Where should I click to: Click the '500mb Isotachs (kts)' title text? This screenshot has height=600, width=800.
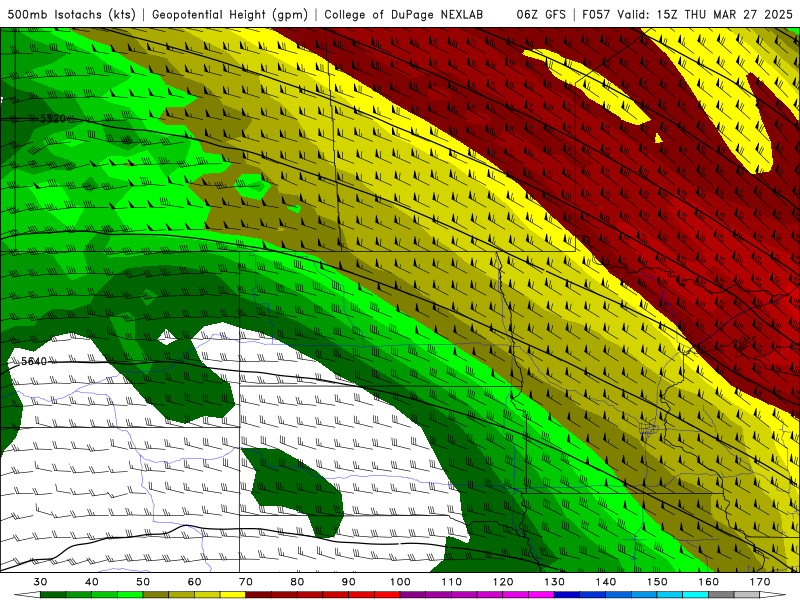[x=71, y=14]
